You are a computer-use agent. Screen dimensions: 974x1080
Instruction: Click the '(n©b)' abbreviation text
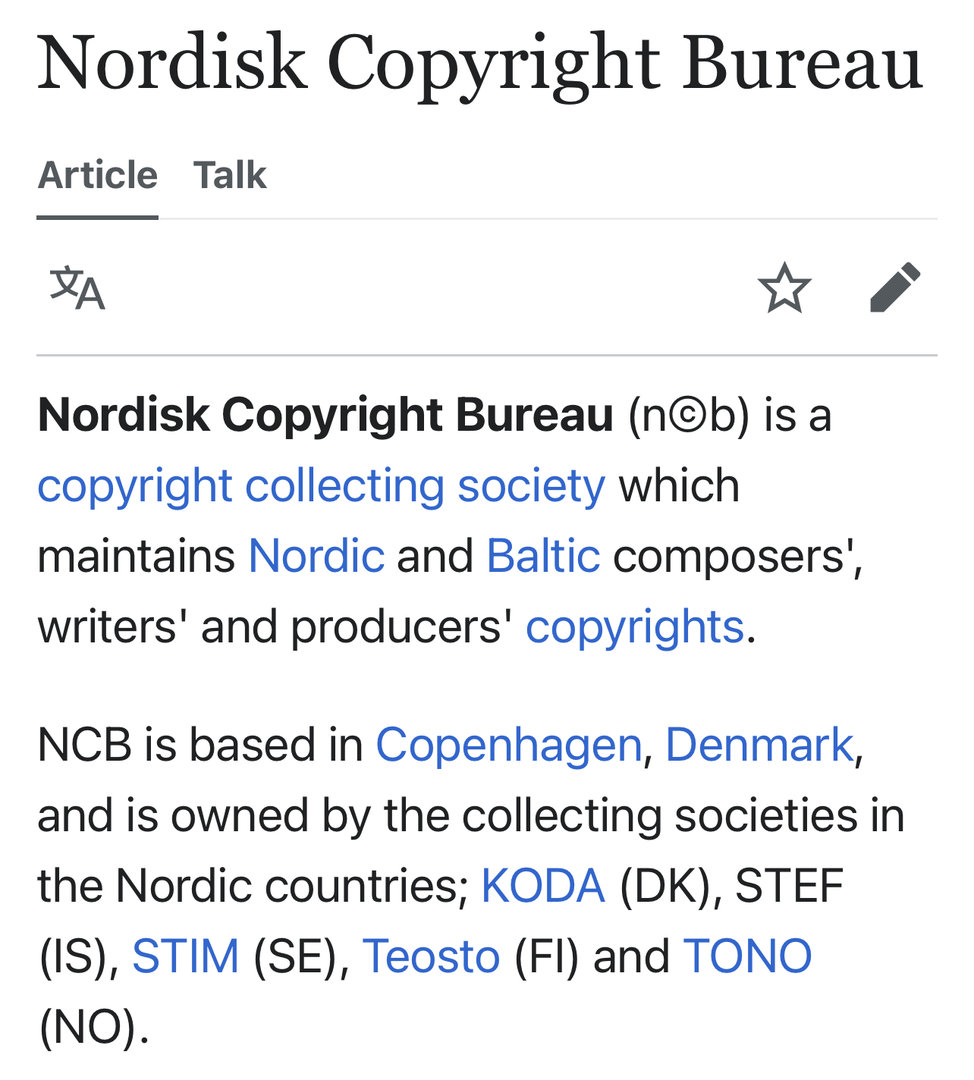click(x=688, y=416)
